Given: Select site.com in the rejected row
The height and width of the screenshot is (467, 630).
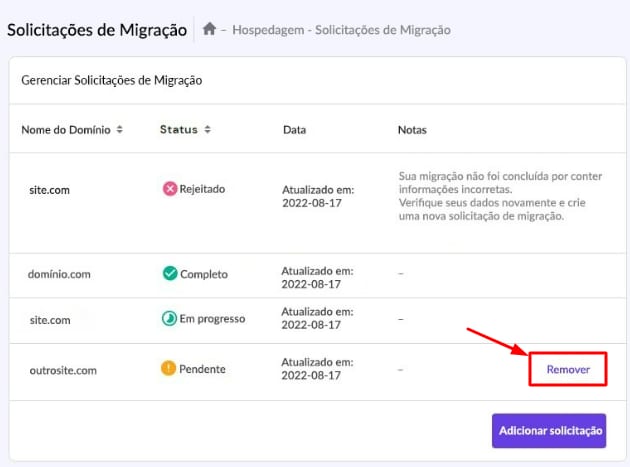Looking at the screenshot, I should coord(49,190).
